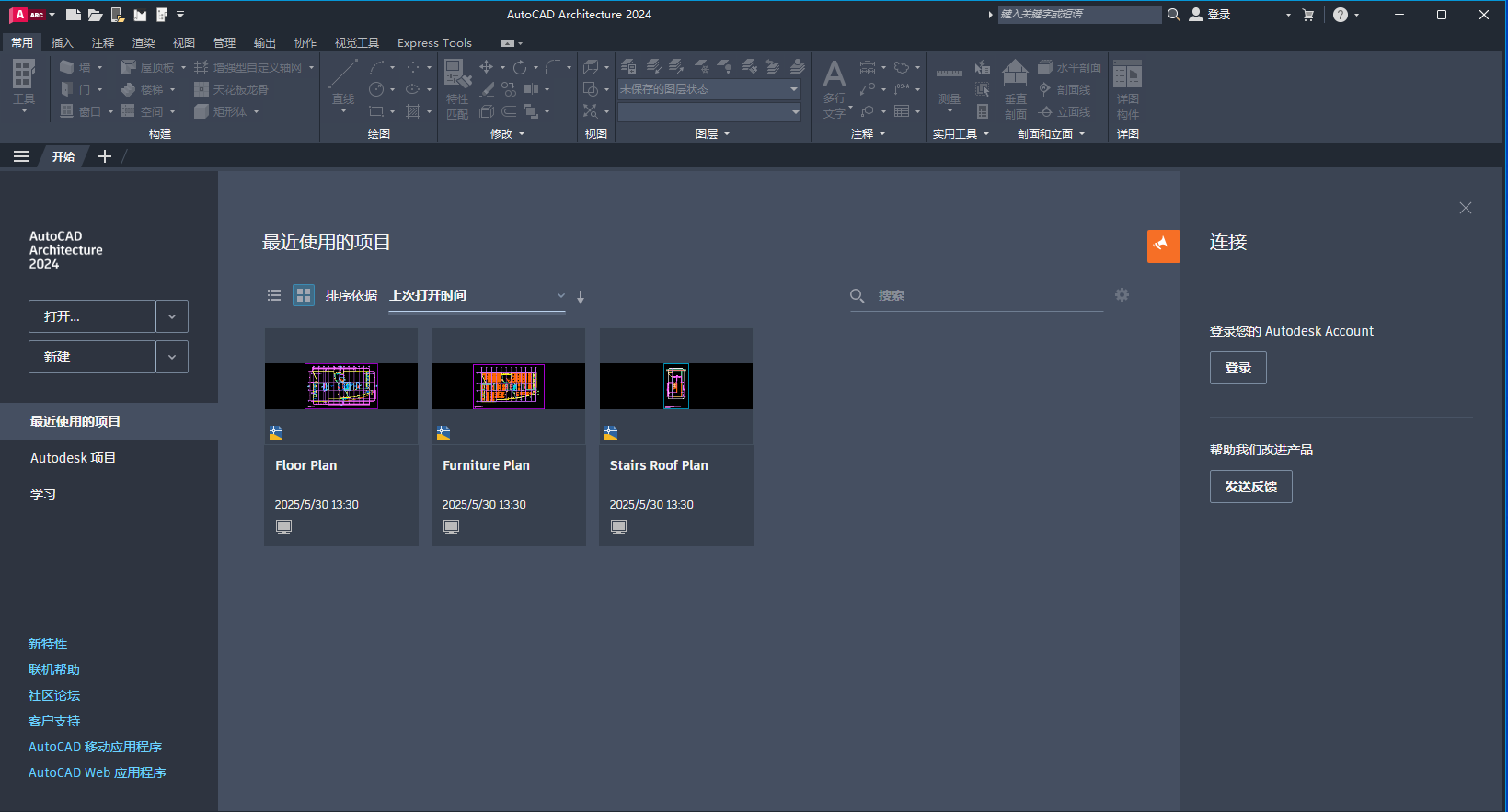The height and width of the screenshot is (812, 1508).
Task: Open the hamburger menu beside the 开始 tab
Action: click(21, 156)
